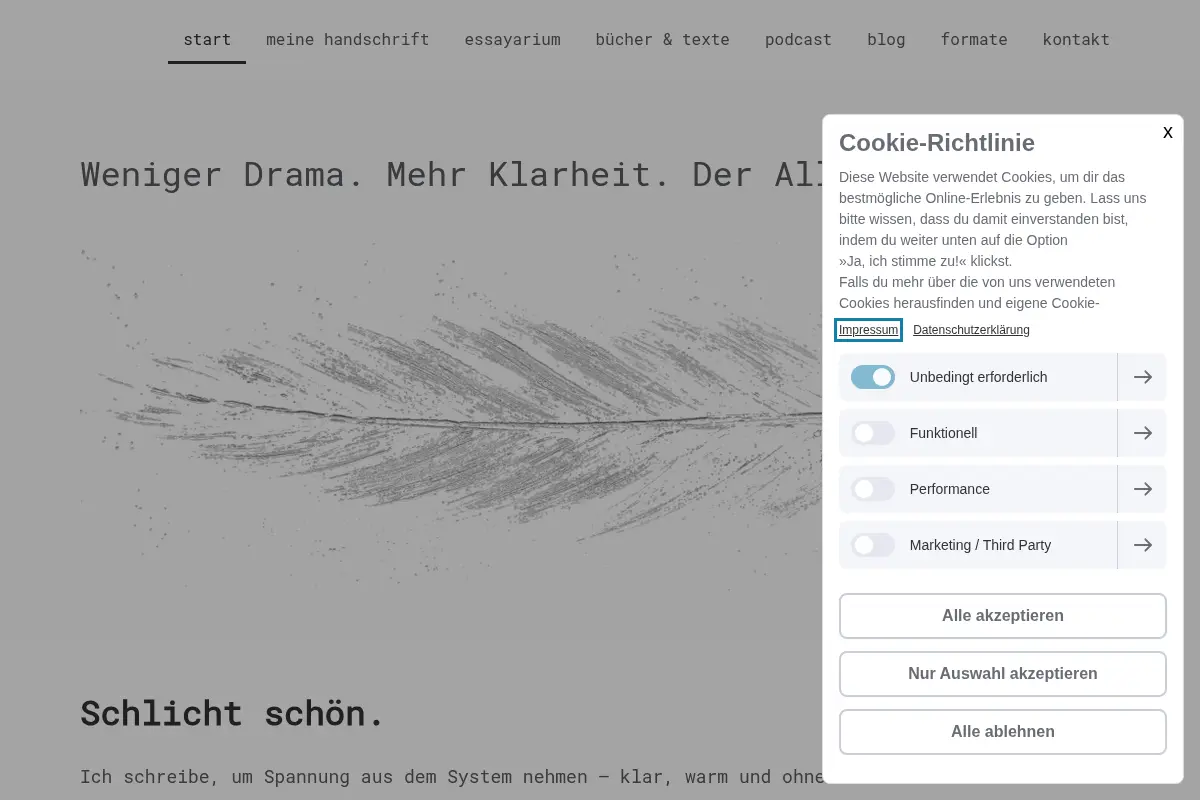Screen dimensions: 1200x800
Task: Click the Funktionell label text
Action: [943, 433]
